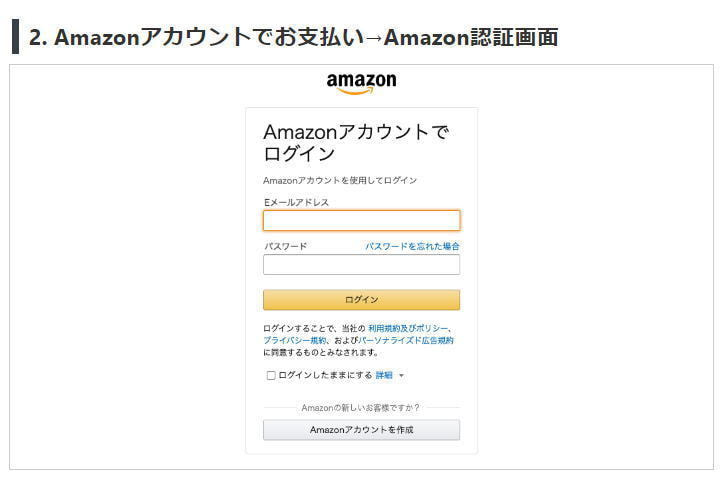This screenshot has height=480, width=725.
Task: Click the Amazonアカウントを作成 button
Action: (x=361, y=430)
